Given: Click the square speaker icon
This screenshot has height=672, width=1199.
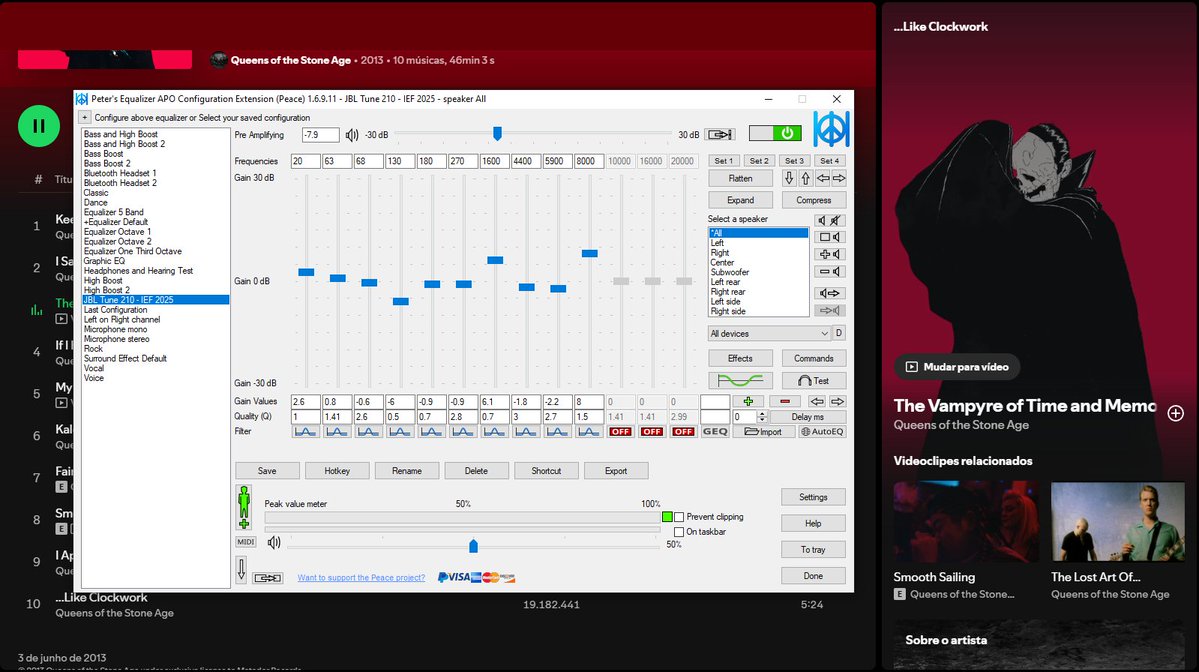Looking at the screenshot, I should coord(830,237).
